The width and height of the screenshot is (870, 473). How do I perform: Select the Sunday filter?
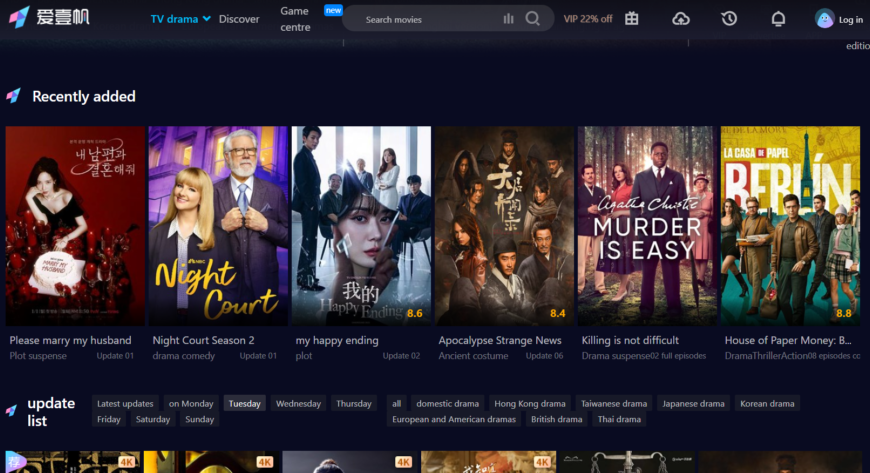coord(199,419)
